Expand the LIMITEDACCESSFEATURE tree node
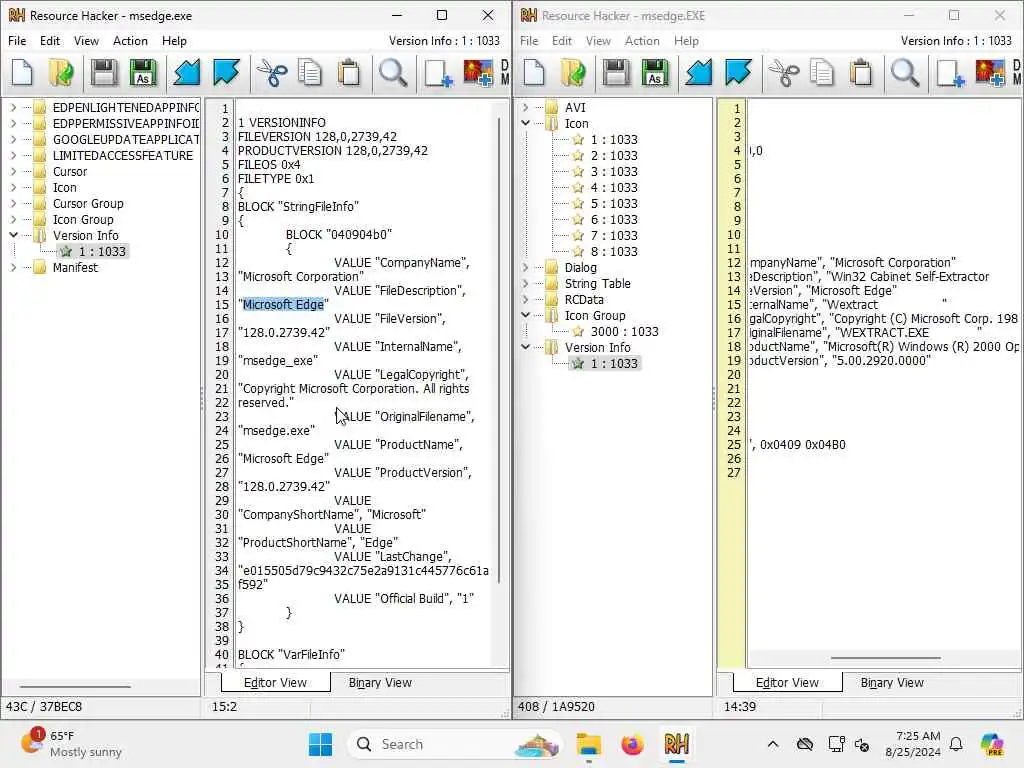Viewport: 1024px width, 768px height. tap(13, 155)
